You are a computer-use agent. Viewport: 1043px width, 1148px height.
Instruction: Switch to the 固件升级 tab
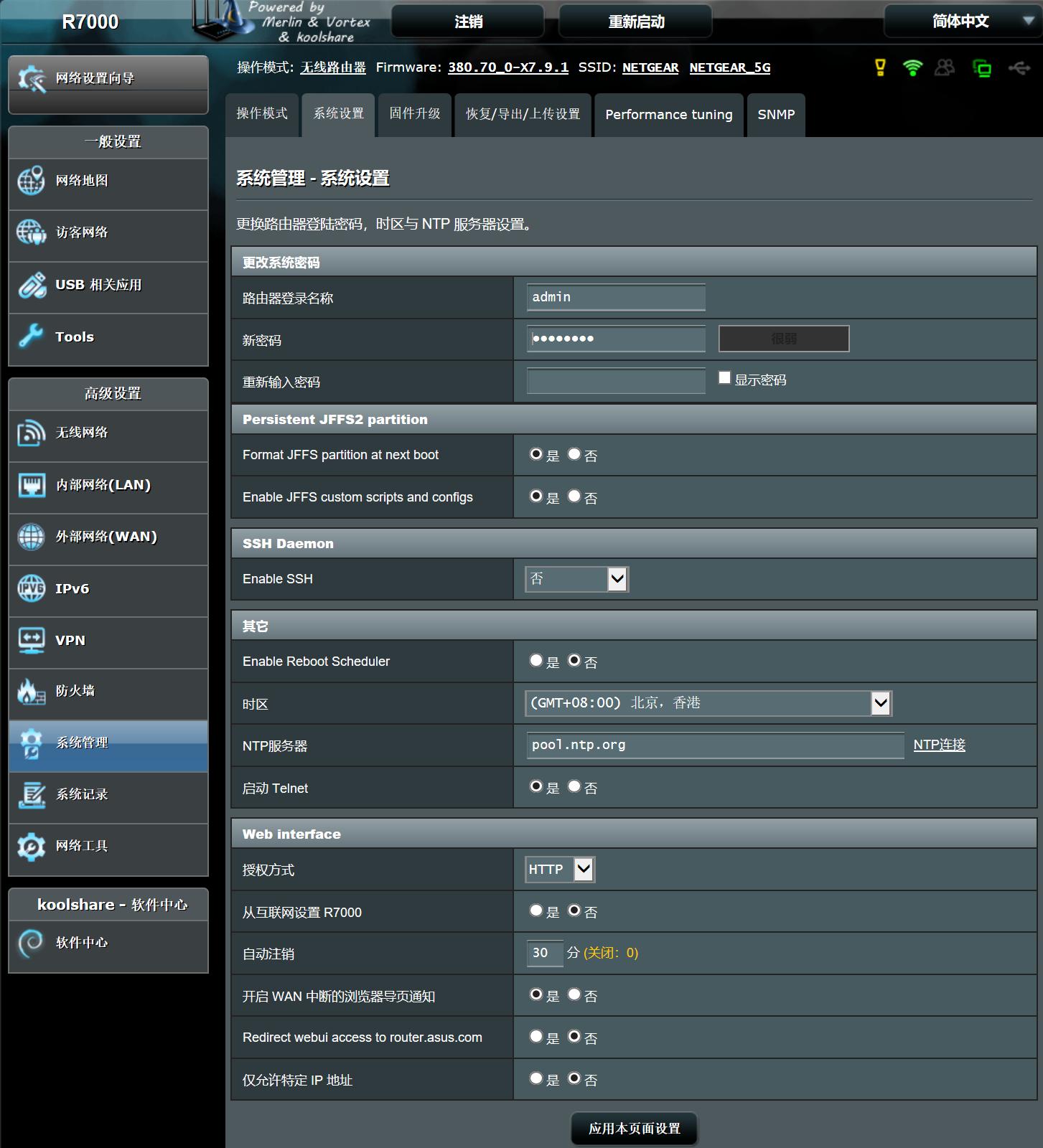click(415, 114)
